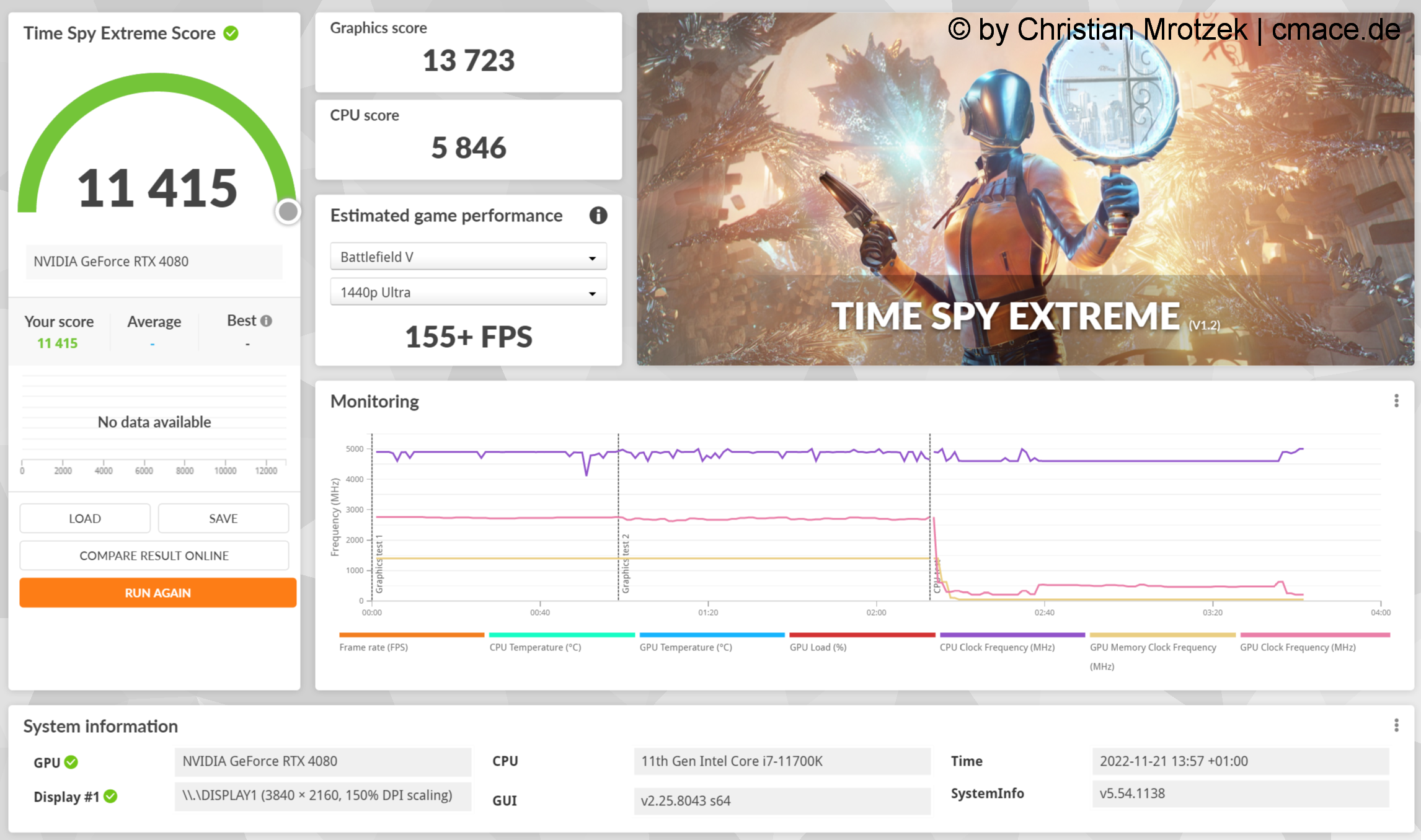Image resolution: width=1421 pixels, height=840 pixels.
Task: Click the SAVE button
Action: click(223, 518)
